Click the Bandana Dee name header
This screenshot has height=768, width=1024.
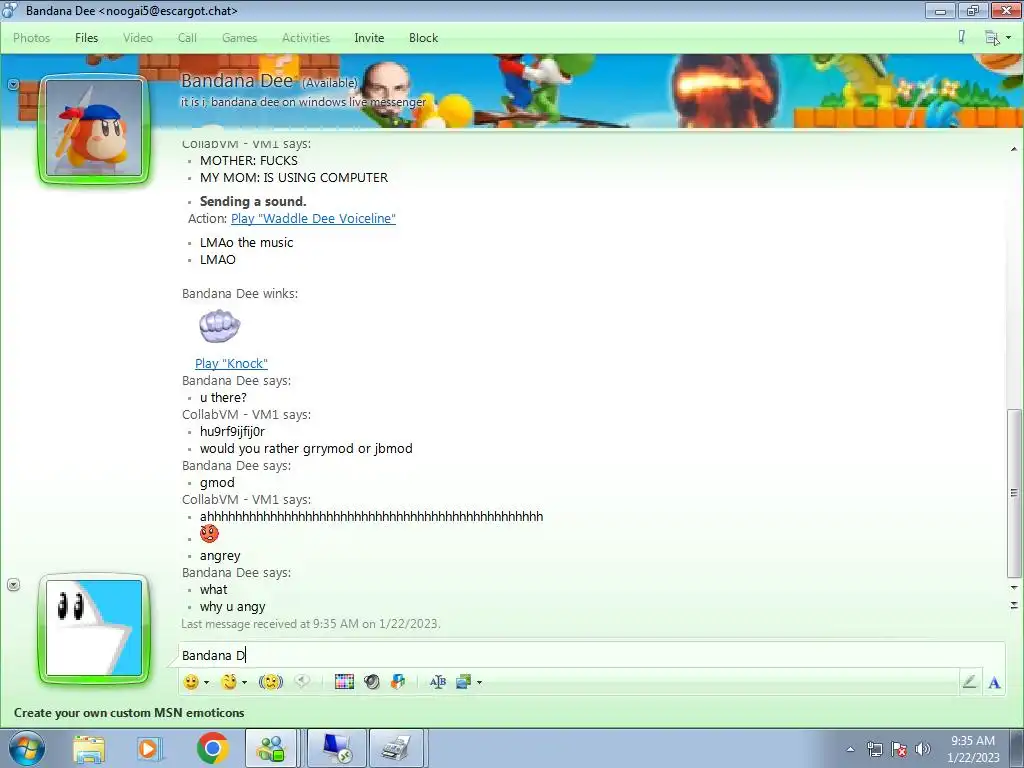236,80
